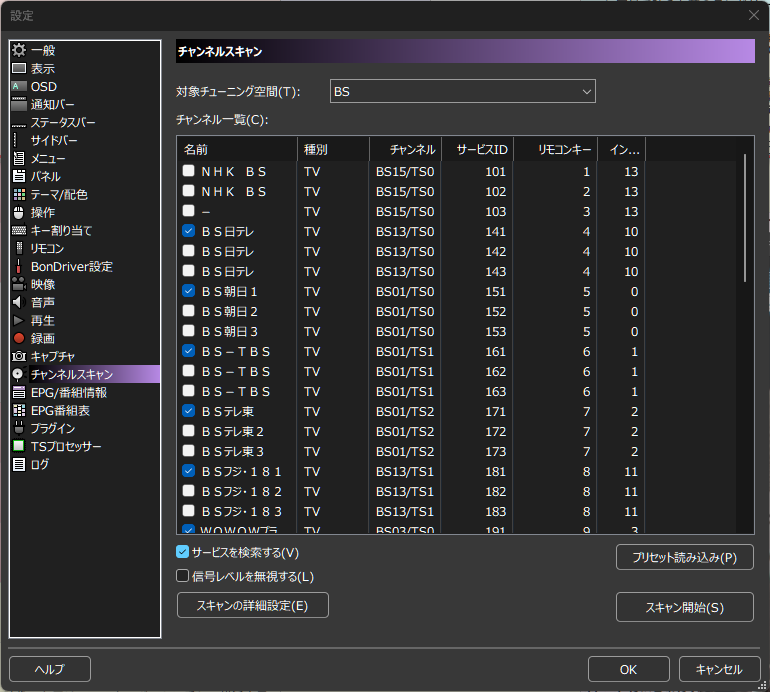Open the 対象チューニング空間 dropdown
Screen dimensions: 770x692
463,91
